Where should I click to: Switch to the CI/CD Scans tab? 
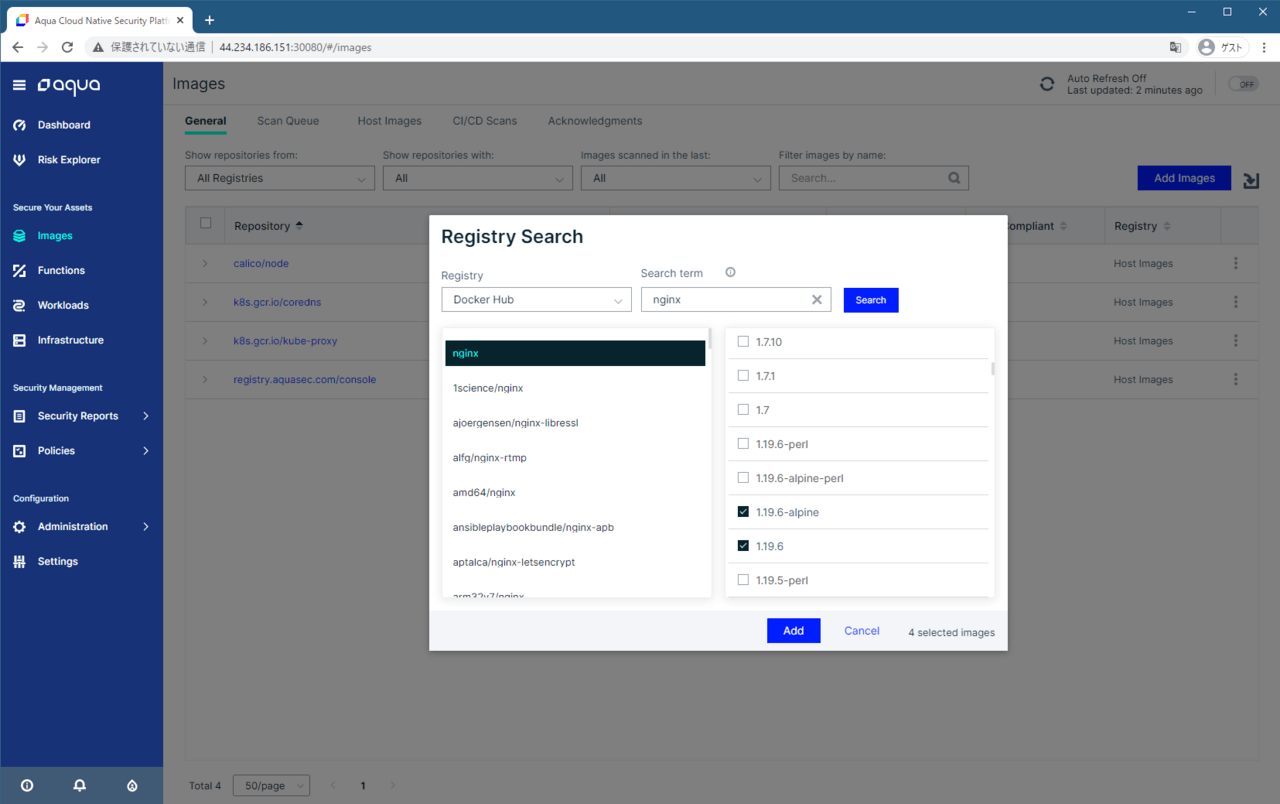(485, 121)
